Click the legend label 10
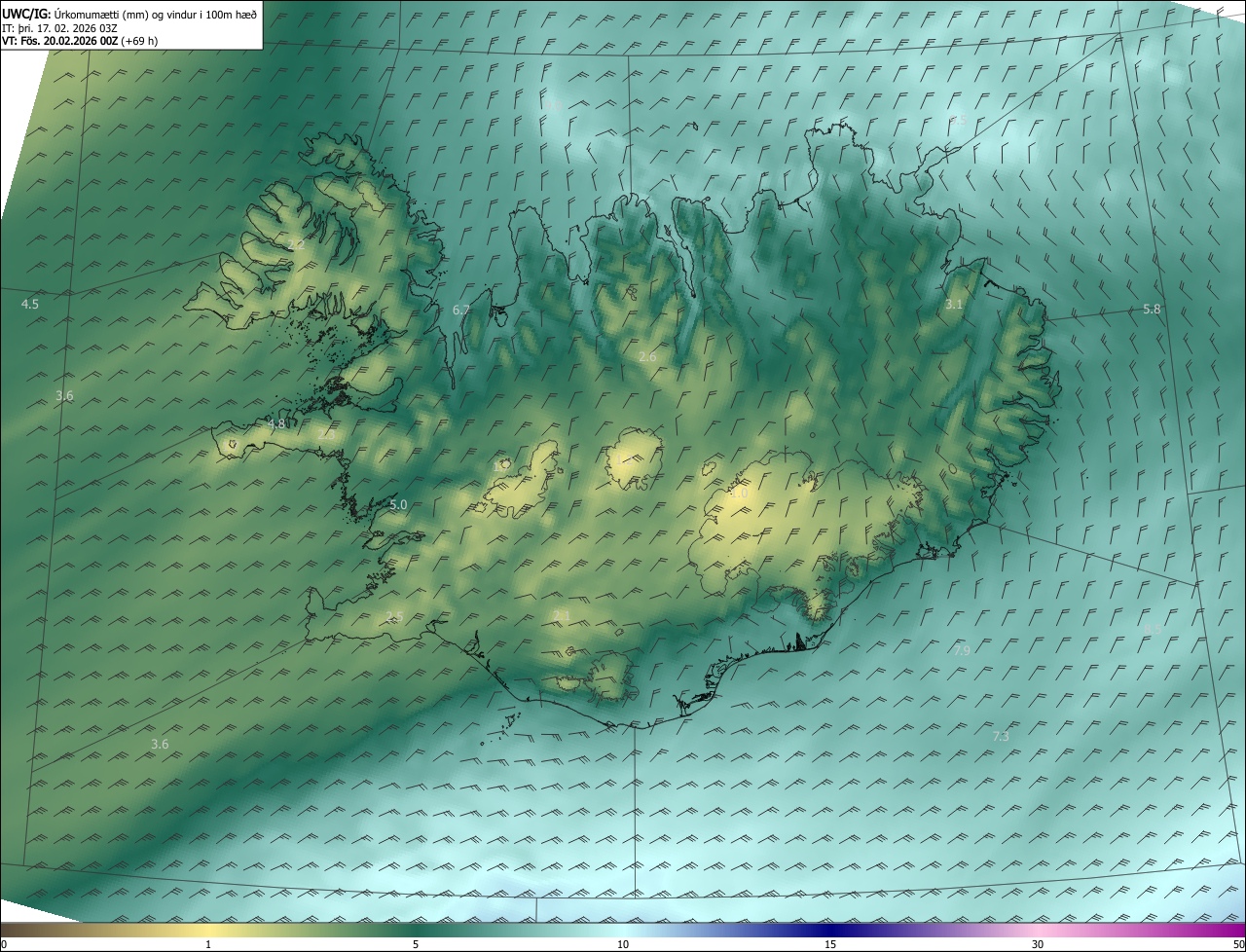 (x=623, y=945)
